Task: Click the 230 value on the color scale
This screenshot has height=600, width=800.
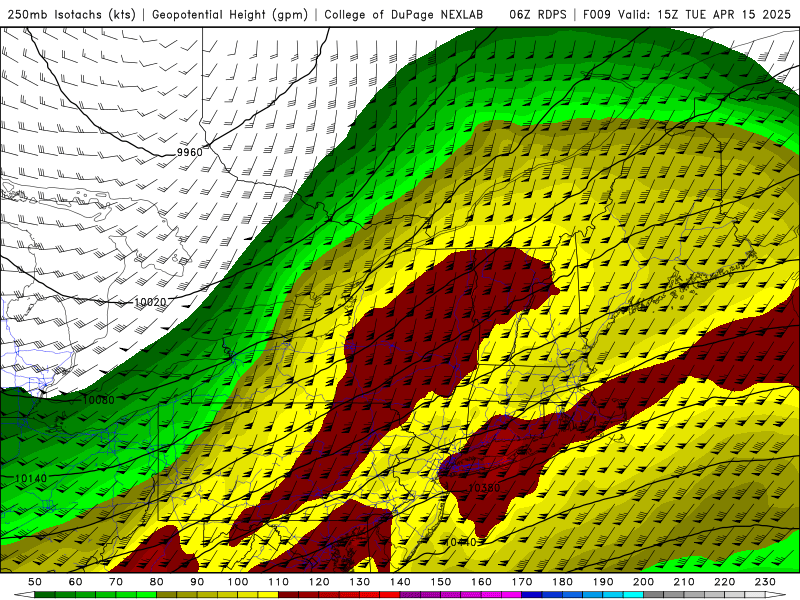Action: [765, 582]
